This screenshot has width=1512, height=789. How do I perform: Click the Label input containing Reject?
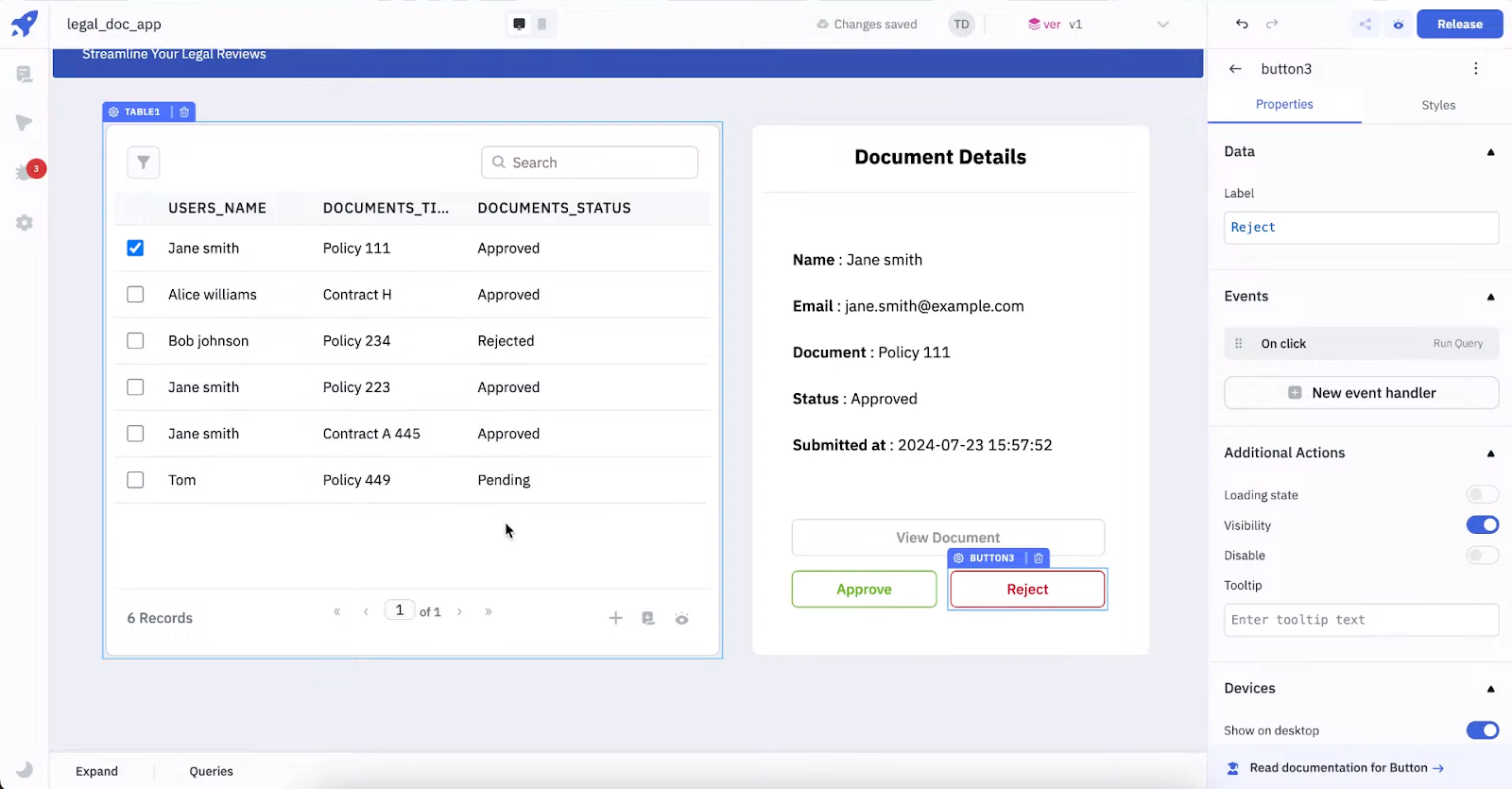coord(1361,228)
